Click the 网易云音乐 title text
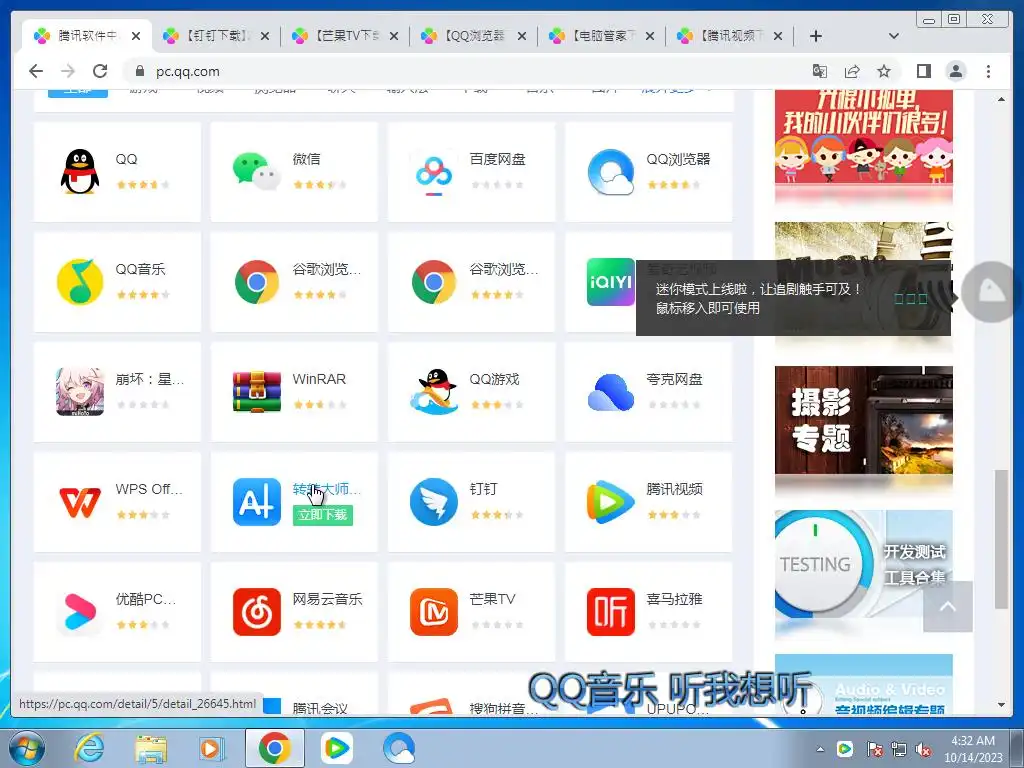The width and height of the screenshot is (1024, 768). click(327, 599)
